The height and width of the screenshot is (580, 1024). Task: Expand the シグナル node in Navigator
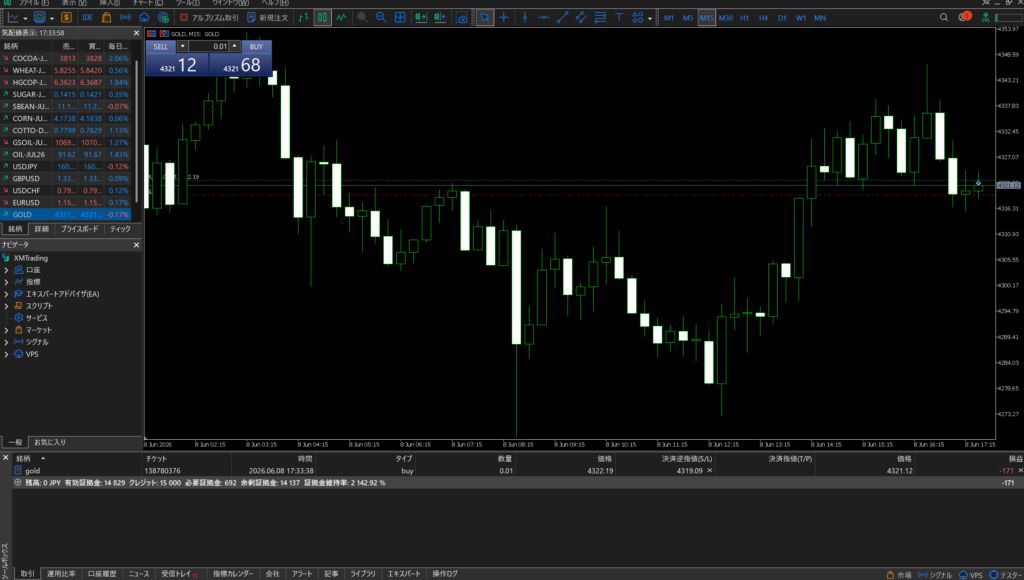[x=7, y=342]
